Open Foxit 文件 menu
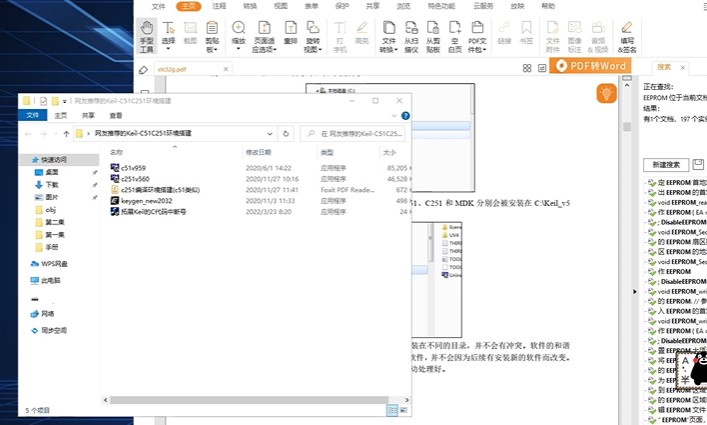707x425 pixels. [158, 6]
